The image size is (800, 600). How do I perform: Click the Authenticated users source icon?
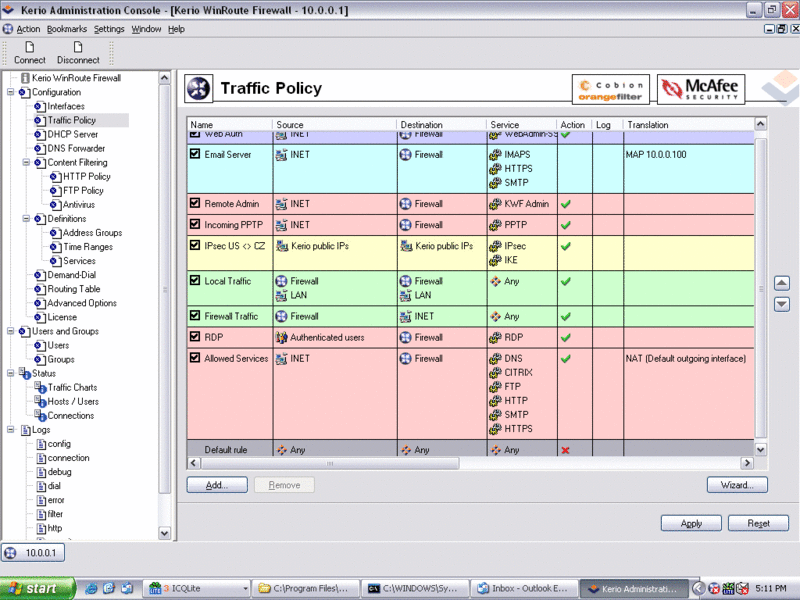[281, 337]
